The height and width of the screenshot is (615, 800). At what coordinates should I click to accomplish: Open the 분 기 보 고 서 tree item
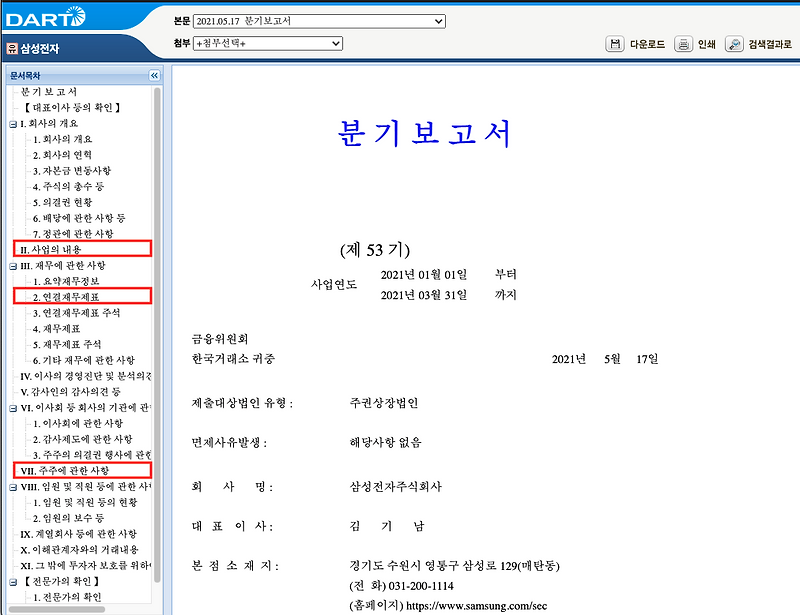coord(49,92)
